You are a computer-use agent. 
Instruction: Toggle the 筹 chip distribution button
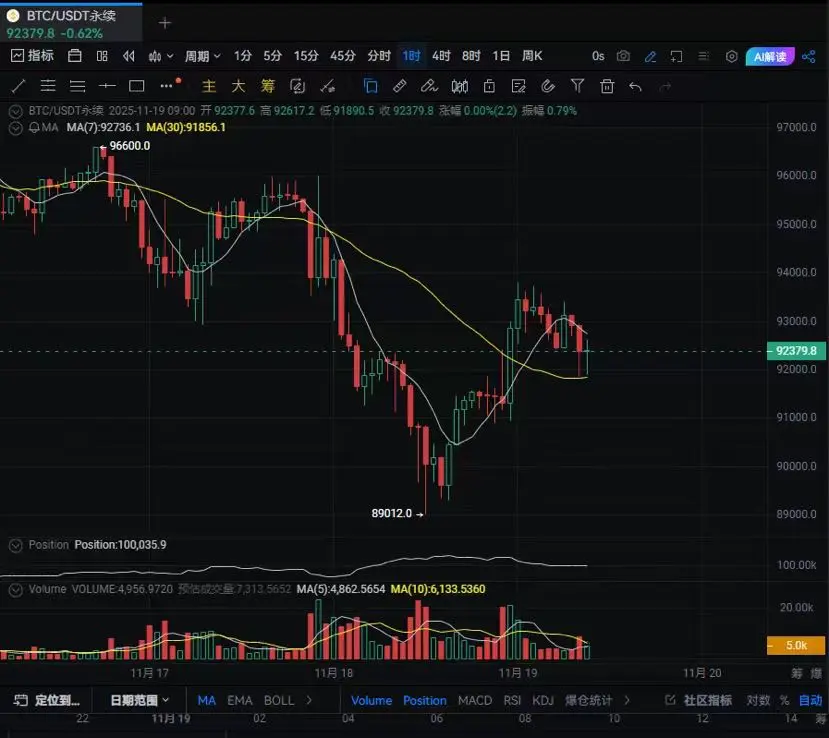coord(268,86)
